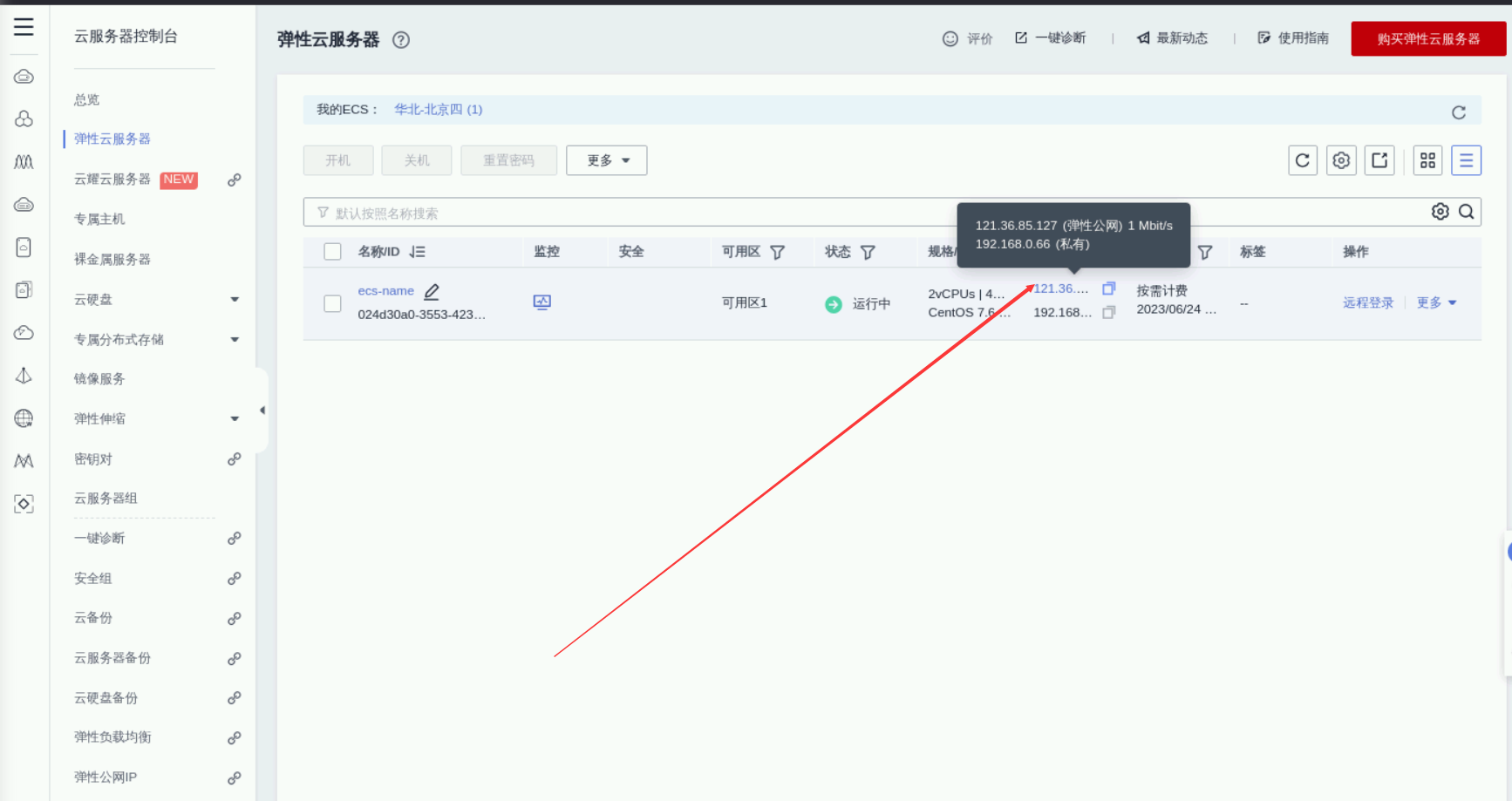Open external link icon beside 安全组
The height and width of the screenshot is (801, 1512).
click(235, 579)
